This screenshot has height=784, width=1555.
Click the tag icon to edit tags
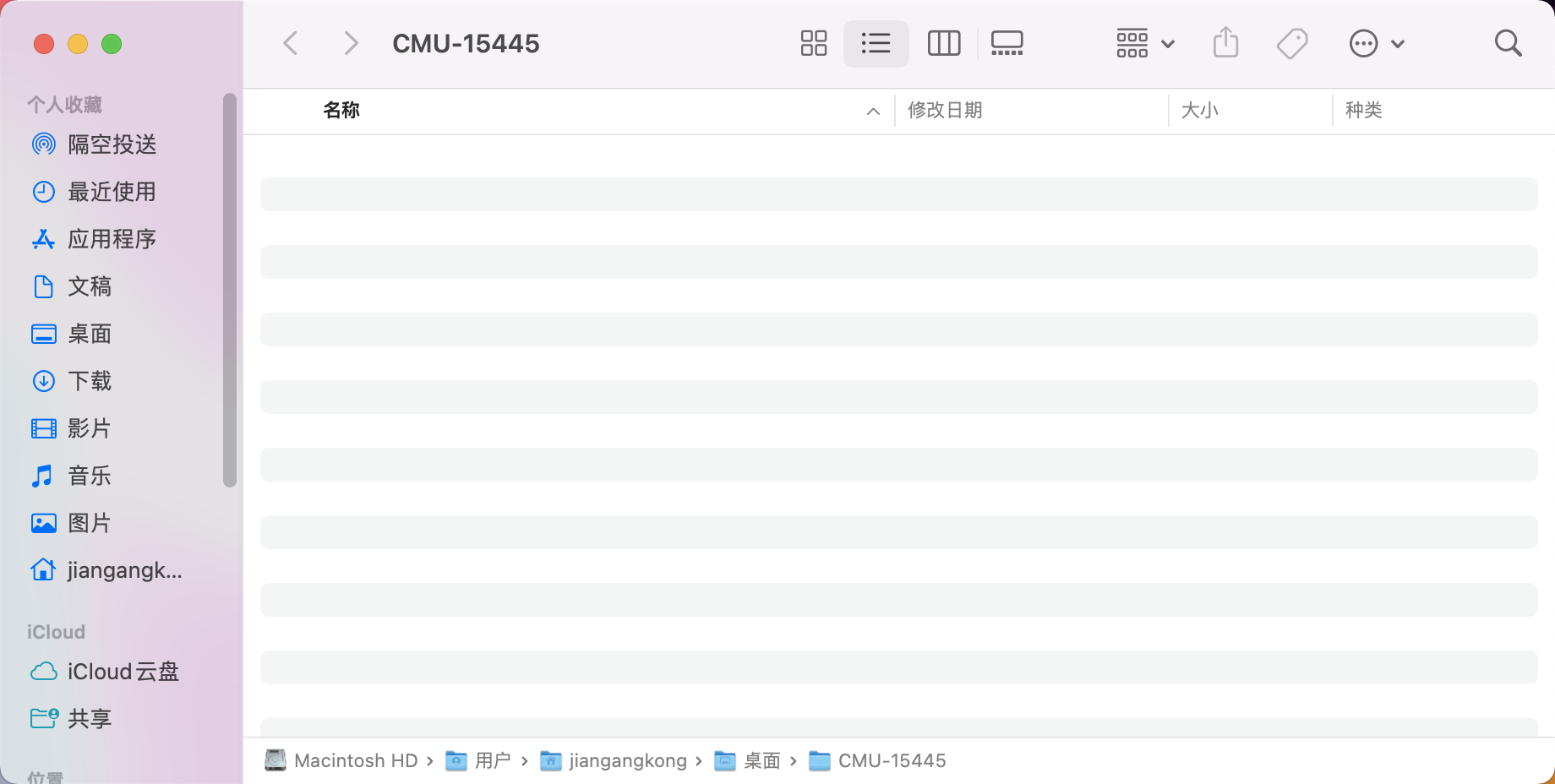tap(1292, 43)
